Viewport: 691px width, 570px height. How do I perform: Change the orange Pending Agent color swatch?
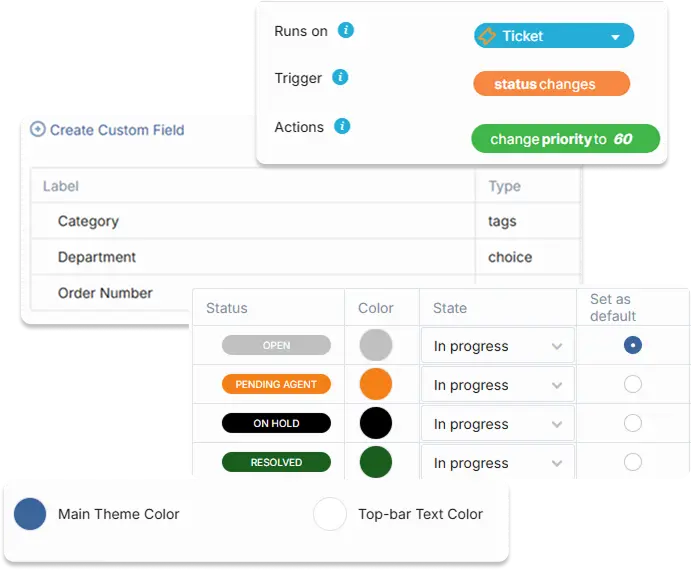(376, 384)
